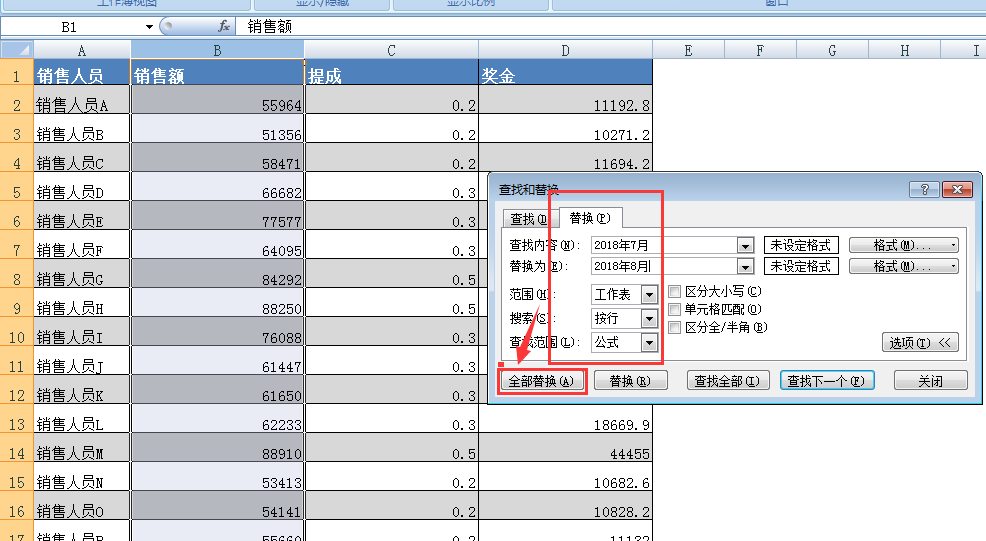Image resolution: width=986 pixels, height=541 pixels.
Task: Click the 替换为 text input field
Action: (x=663, y=266)
